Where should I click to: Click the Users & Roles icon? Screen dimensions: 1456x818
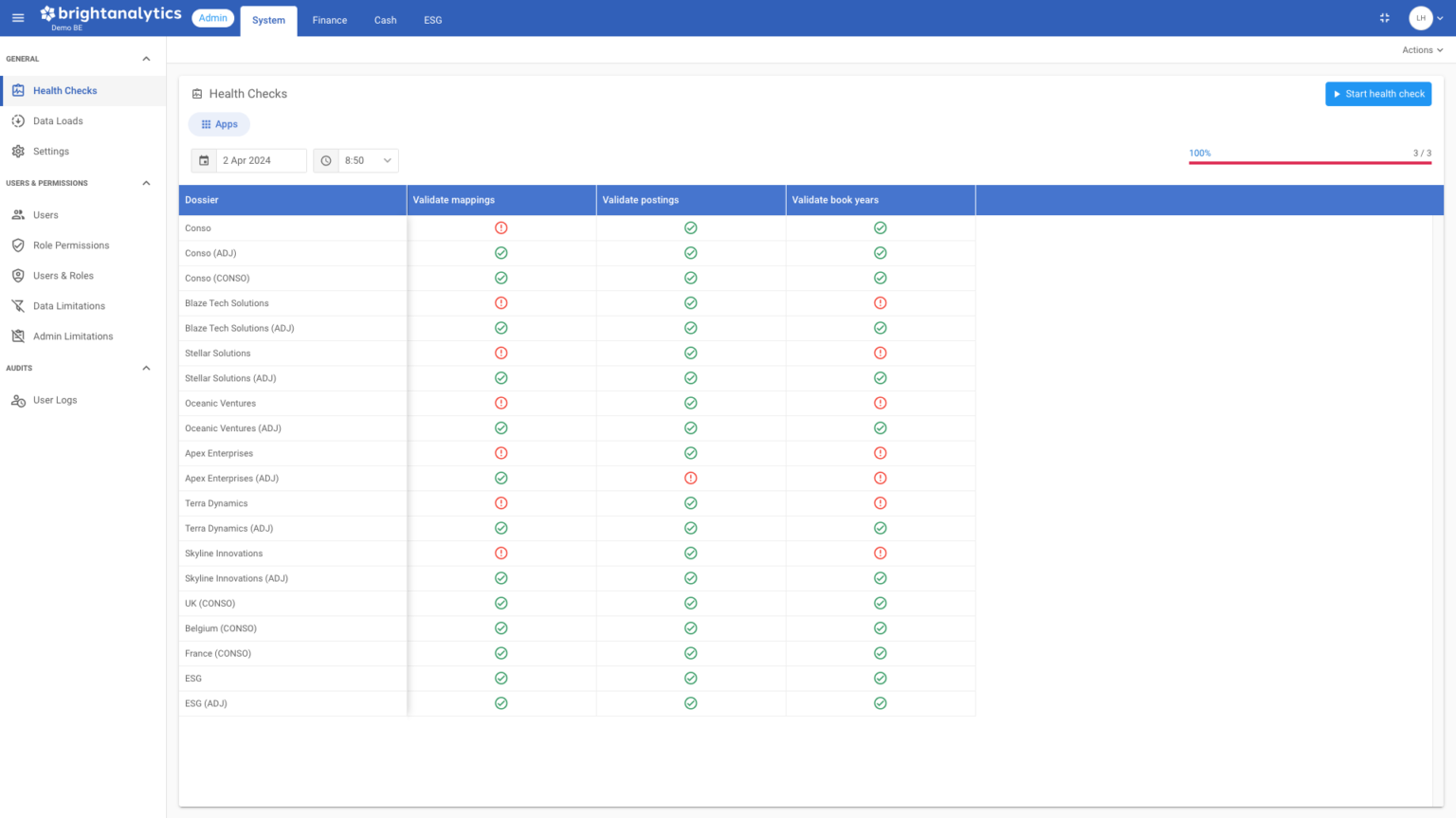click(x=18, y=276)
